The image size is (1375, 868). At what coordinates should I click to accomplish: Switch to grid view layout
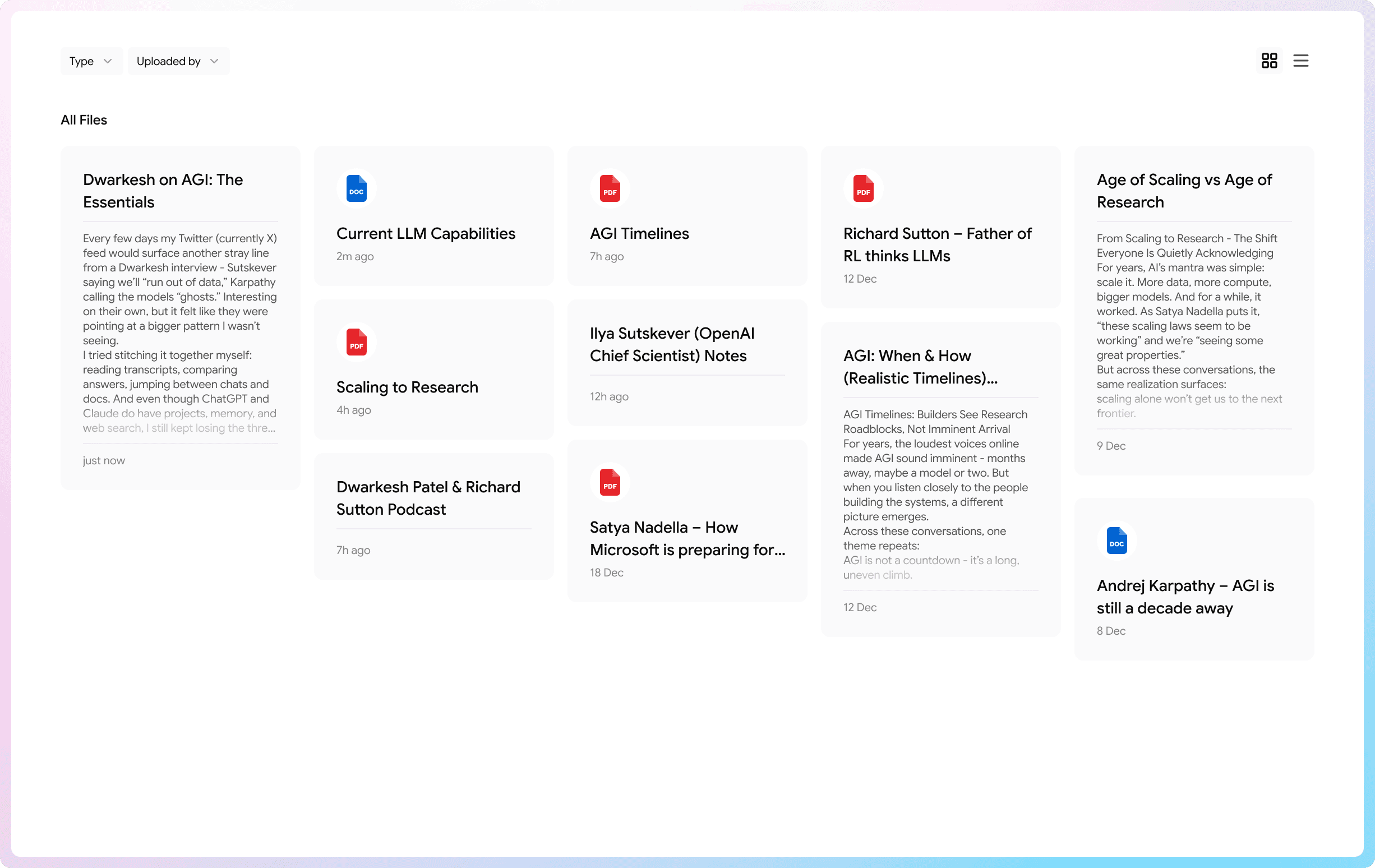(1269, 61)
